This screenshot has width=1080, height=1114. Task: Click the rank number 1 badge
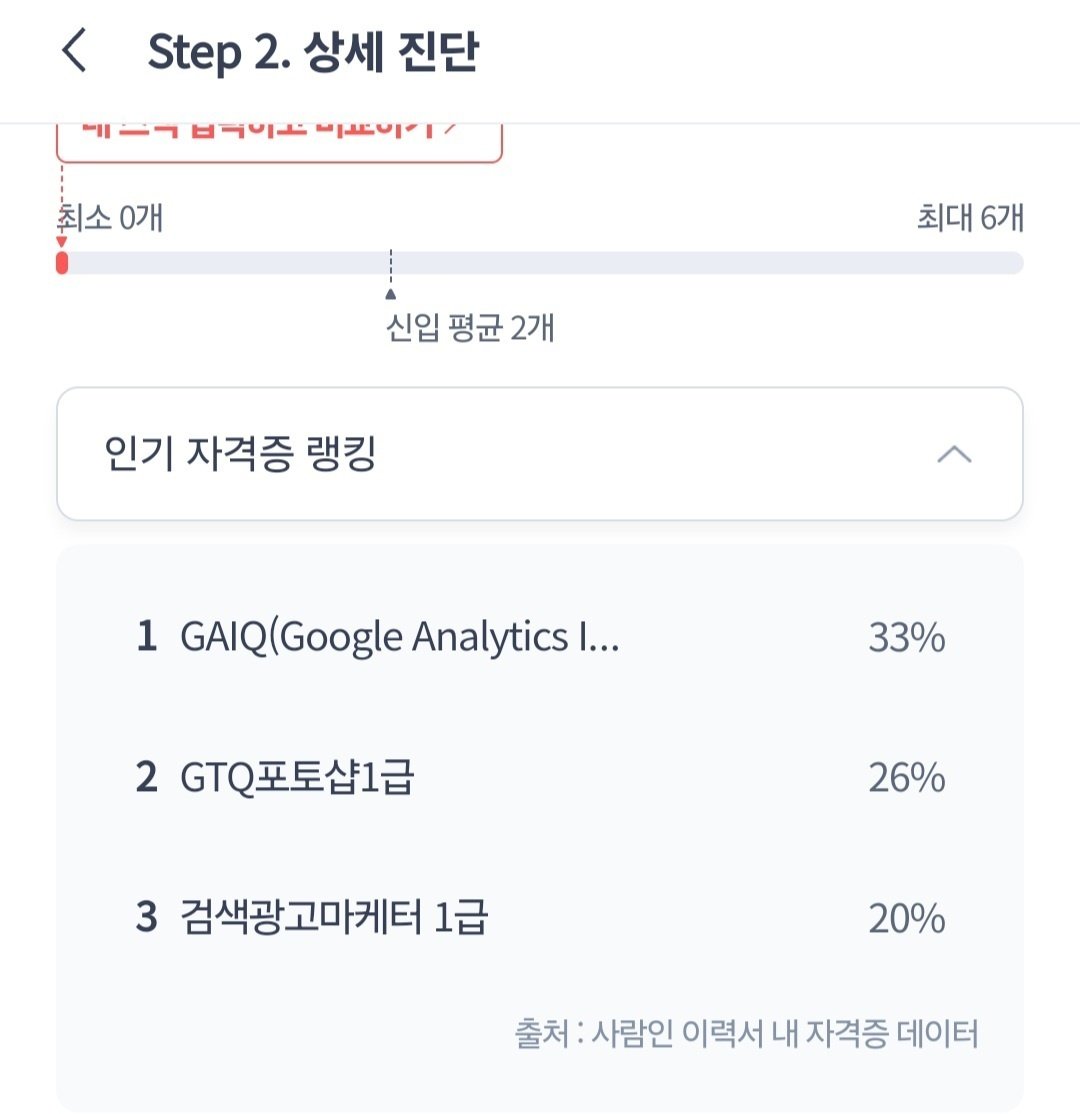coord(146,636)
